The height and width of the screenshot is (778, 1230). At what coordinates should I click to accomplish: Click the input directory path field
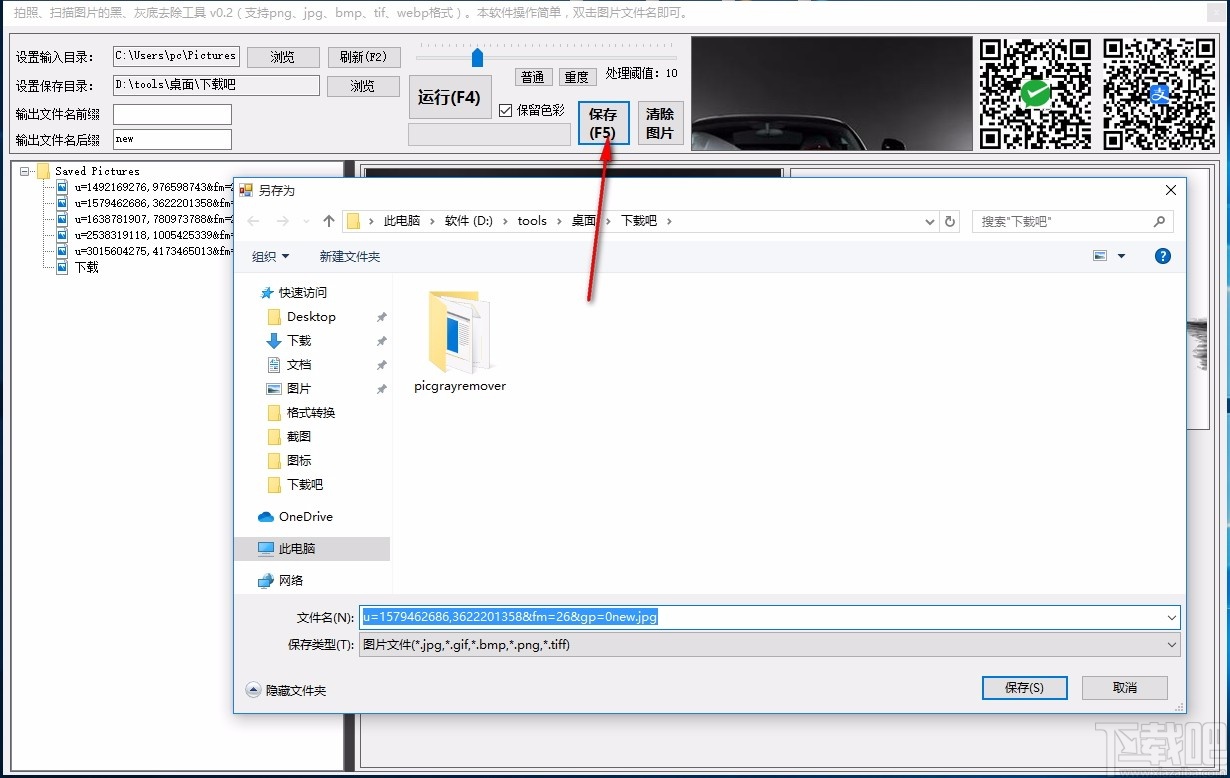[176, 56]
